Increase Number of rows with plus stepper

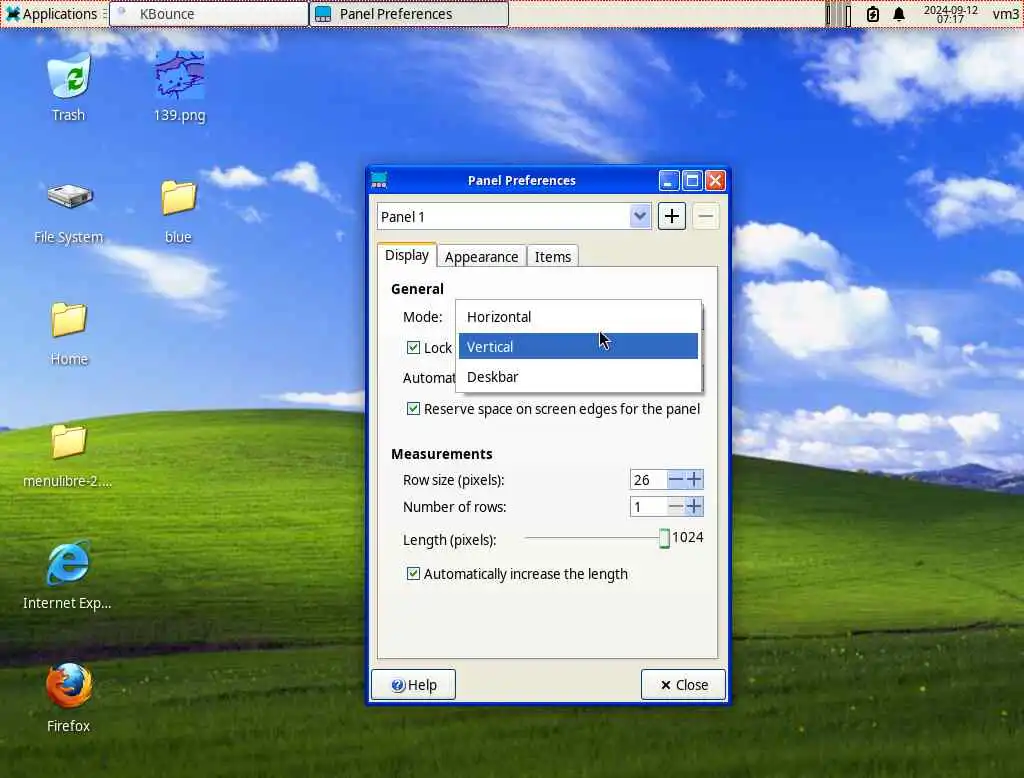[694, 506]
